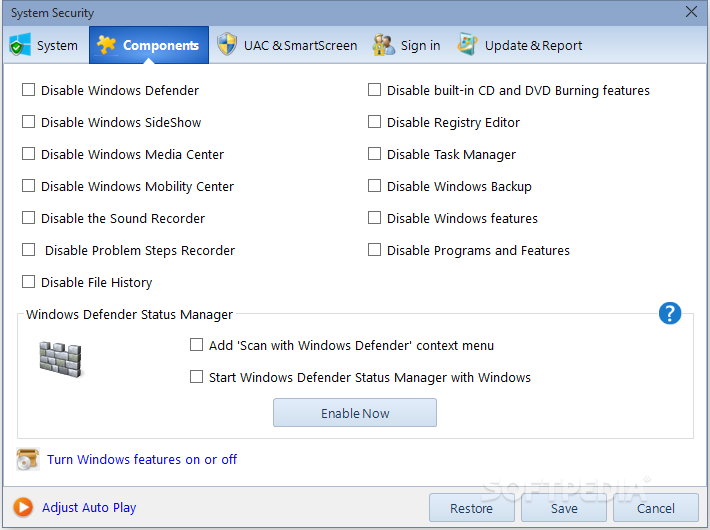Check Disable the Sound Recorder
Screen dimensions: 710x530
[x=29, y=218]
